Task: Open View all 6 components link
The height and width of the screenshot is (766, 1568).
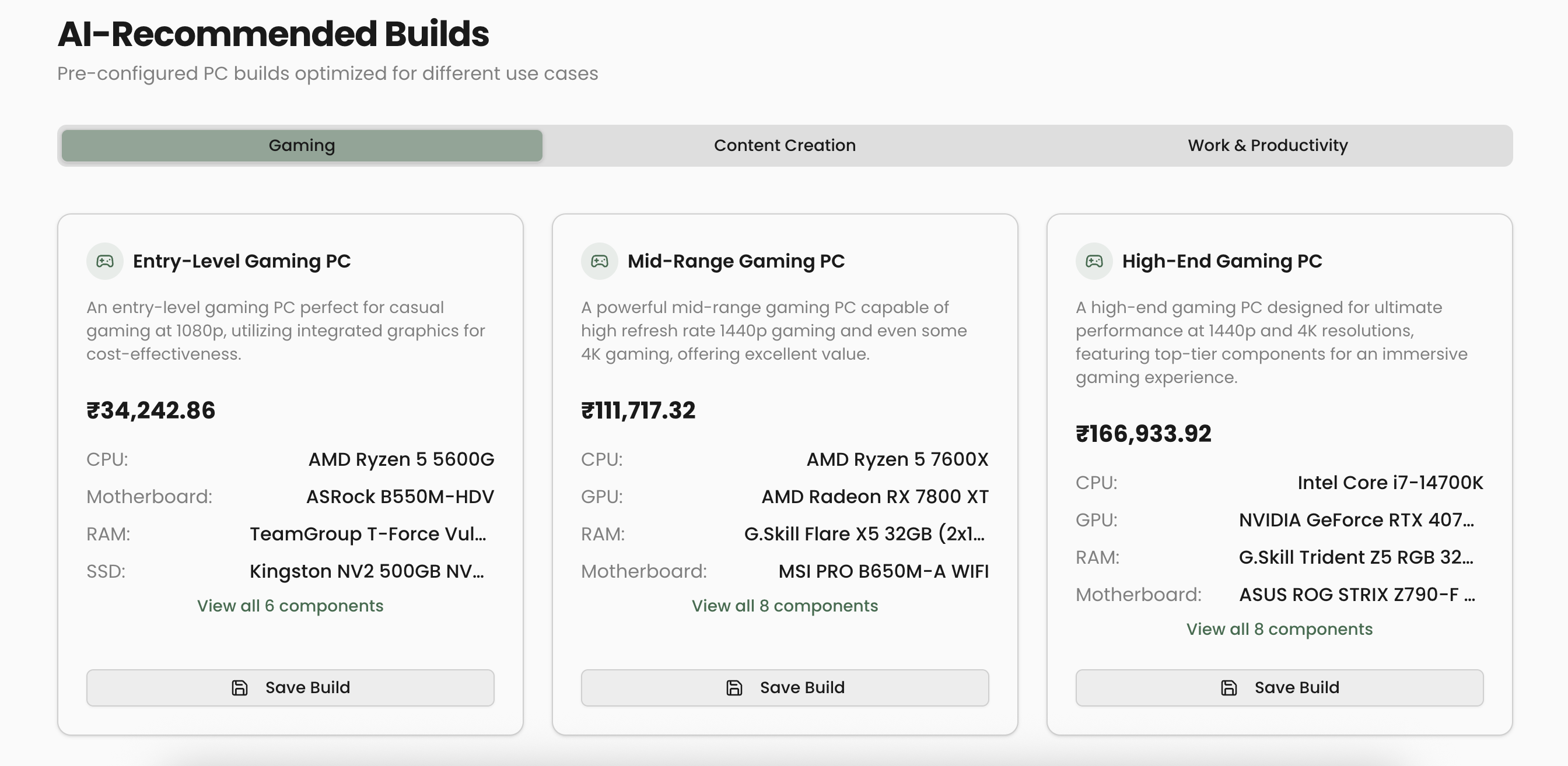Action: [290, 606]
